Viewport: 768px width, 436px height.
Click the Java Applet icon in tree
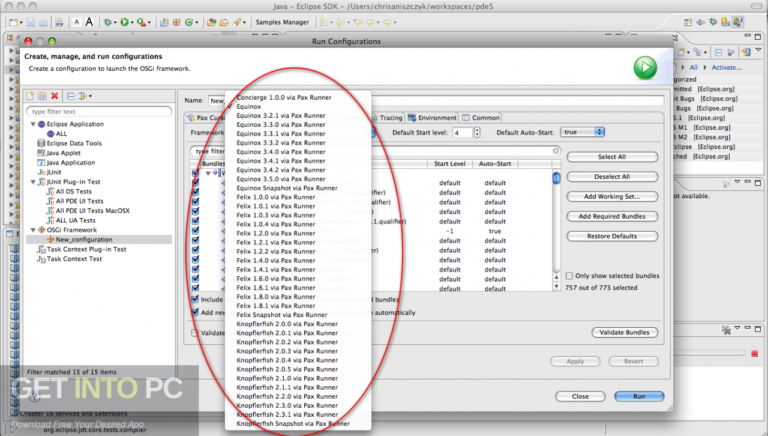(41, 152)
